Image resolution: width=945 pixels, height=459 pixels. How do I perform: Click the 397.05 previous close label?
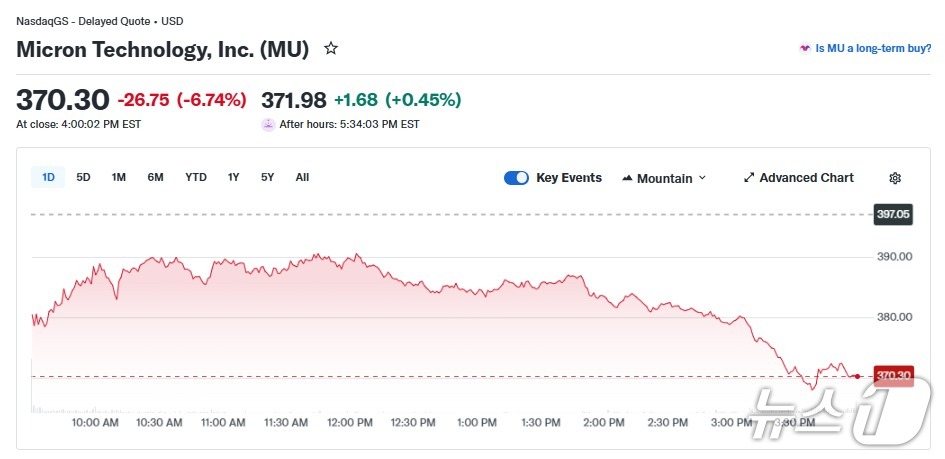[x=892, y=214]
